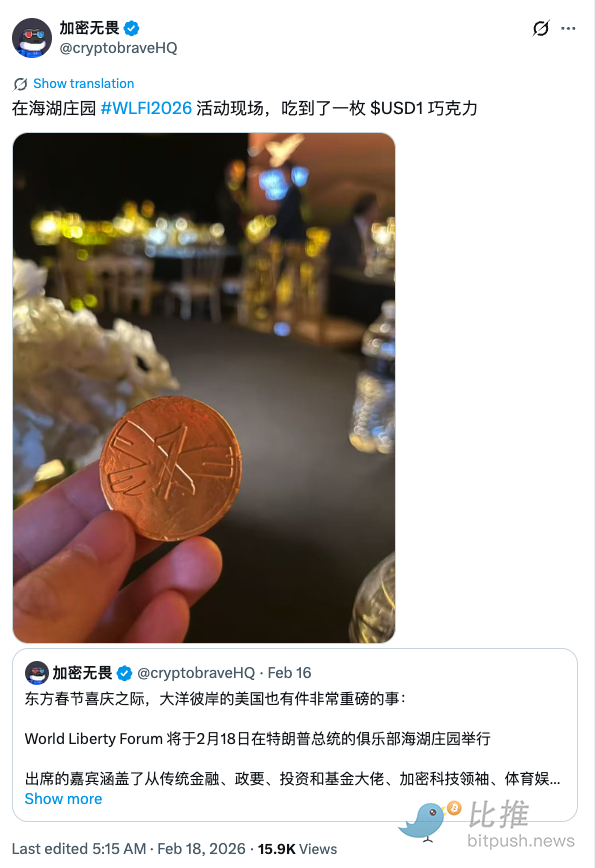Open the $USD1 cashtag
595x868 pixels.
coord(397,108)
